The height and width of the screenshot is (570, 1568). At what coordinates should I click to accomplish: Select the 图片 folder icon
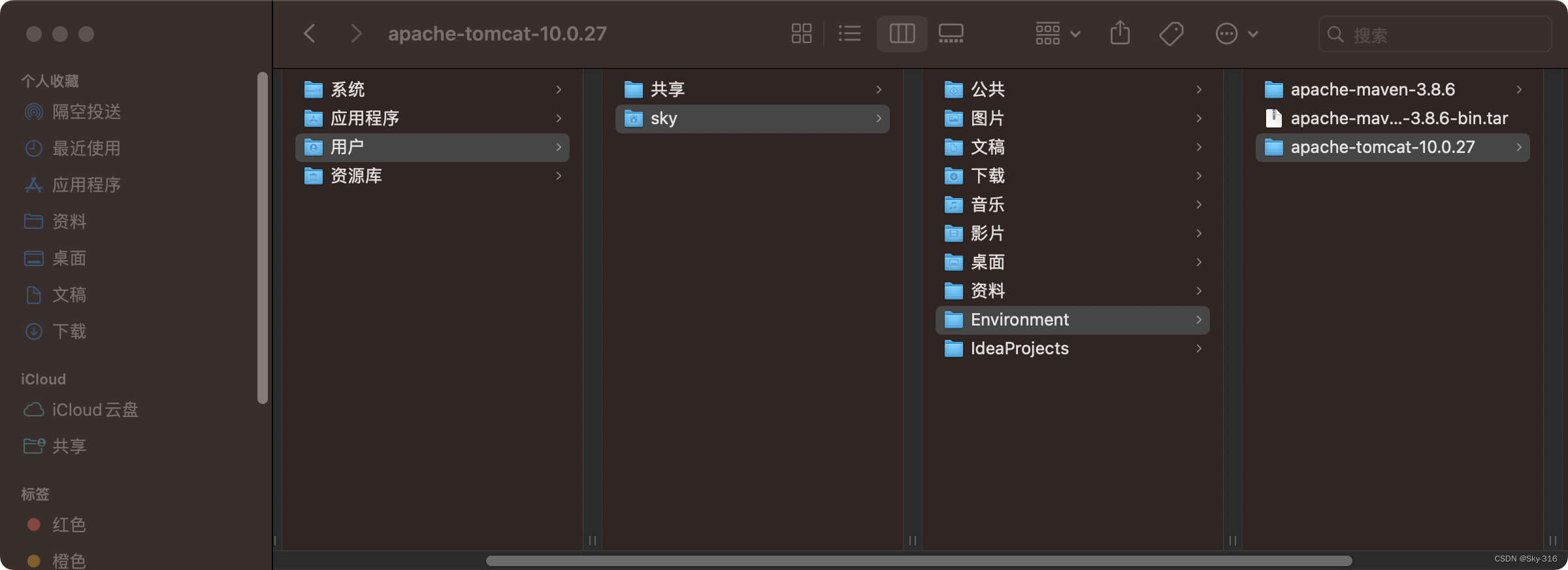click(x=954, y=118)
